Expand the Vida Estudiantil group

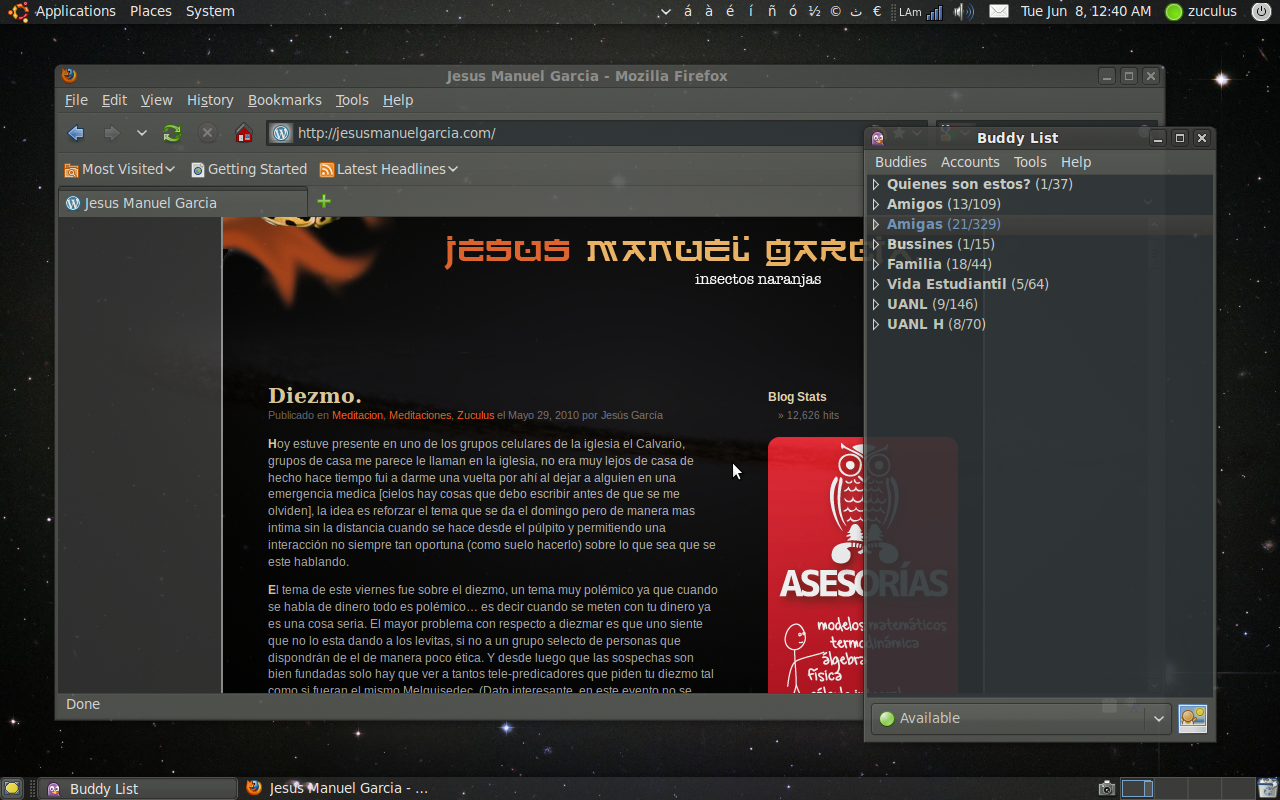coord(876,284)
